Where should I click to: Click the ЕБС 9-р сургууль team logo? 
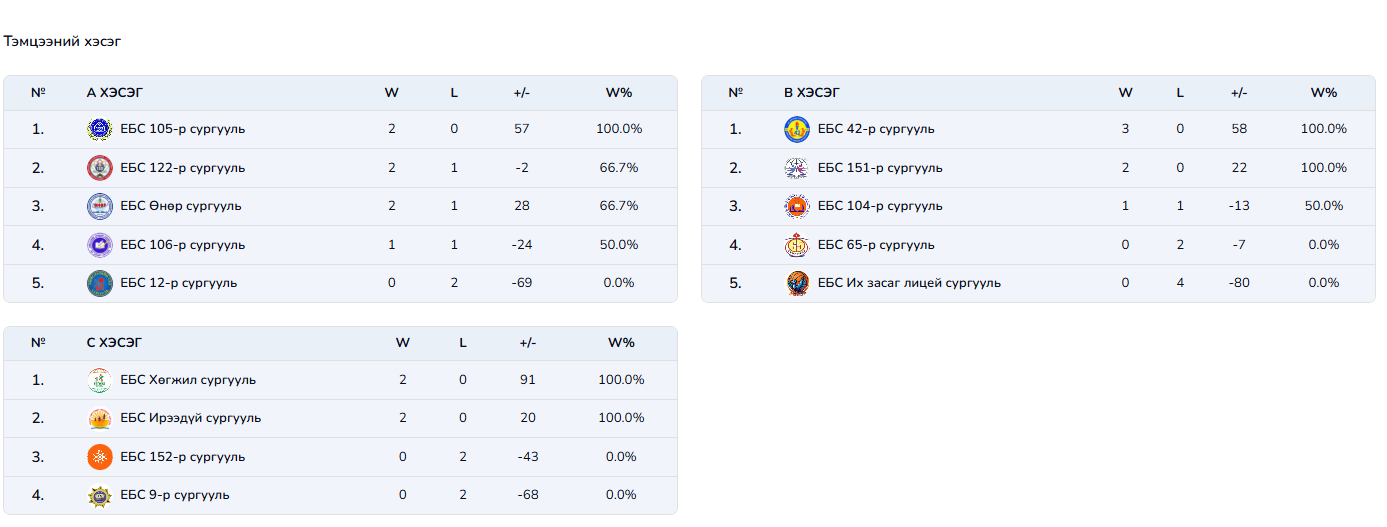pos(100,495)
